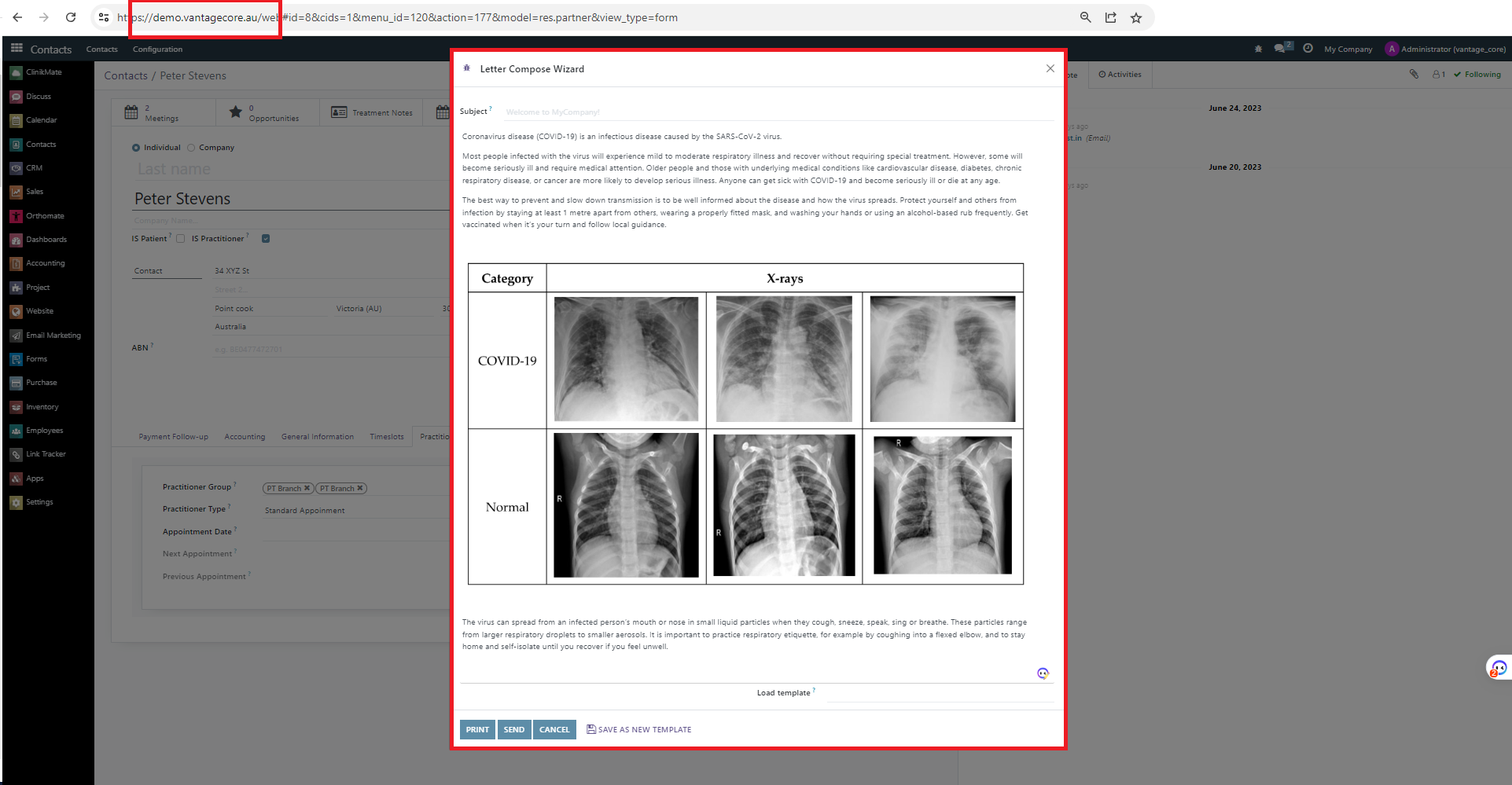Bookmark page with the browser star icon
The image size is (1512, 785).
point(1135,17)
